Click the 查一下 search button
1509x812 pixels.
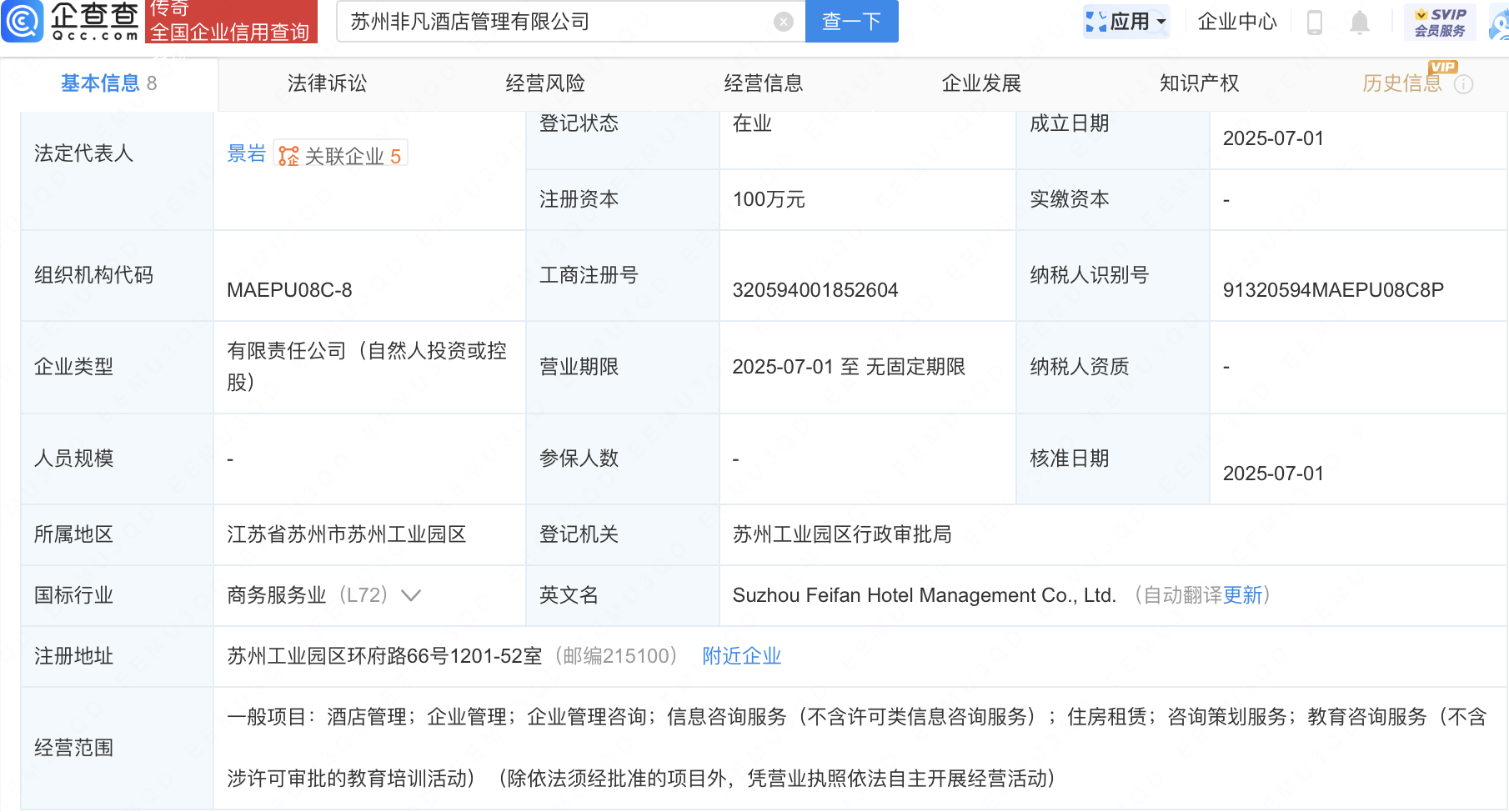[851, 22]
